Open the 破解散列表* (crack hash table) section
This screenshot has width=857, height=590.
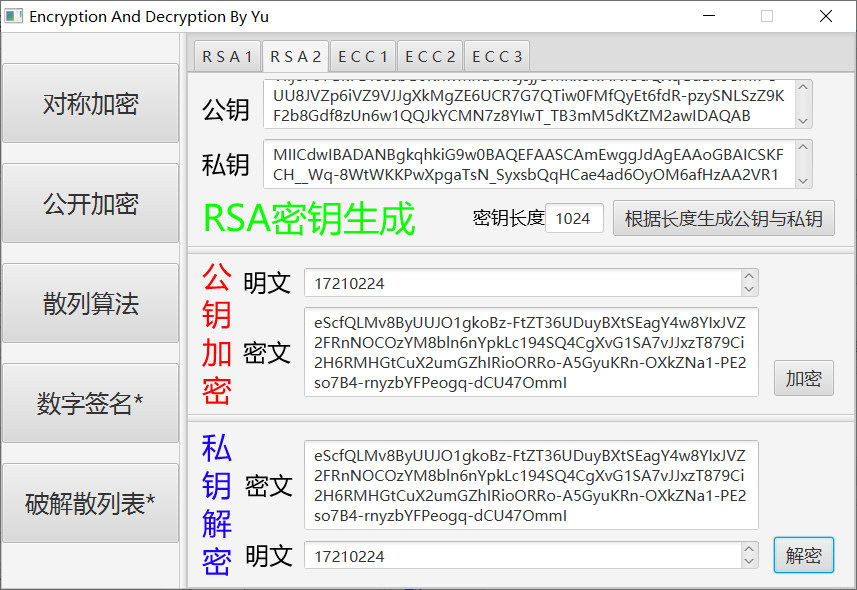coord(90,503)
